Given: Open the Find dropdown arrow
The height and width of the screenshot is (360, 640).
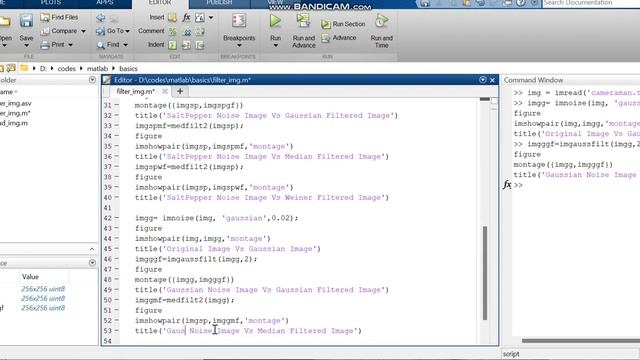Looking at the screenshot, I should tap(125, 44).
